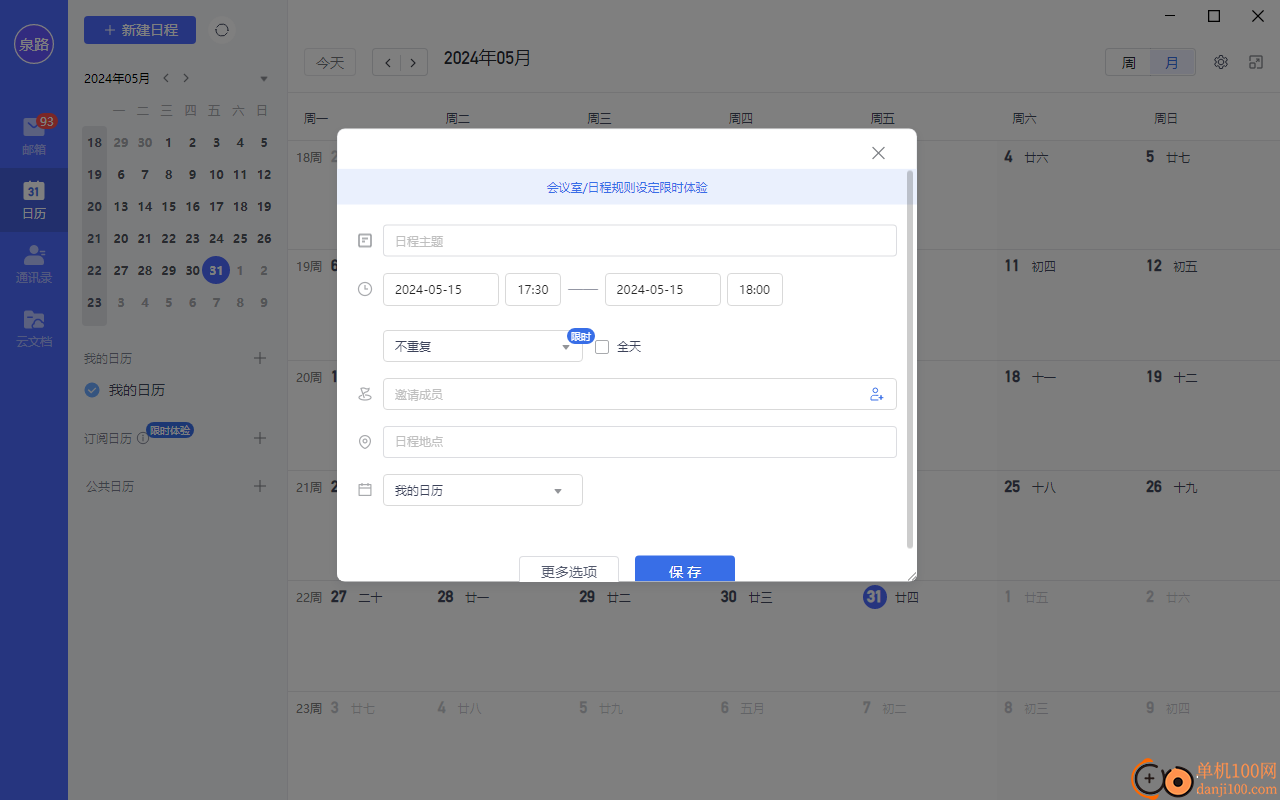Click the 公共日历 section label
Image resolution: width=1280 pixels, height=800 pixels.
click(110, 487)
